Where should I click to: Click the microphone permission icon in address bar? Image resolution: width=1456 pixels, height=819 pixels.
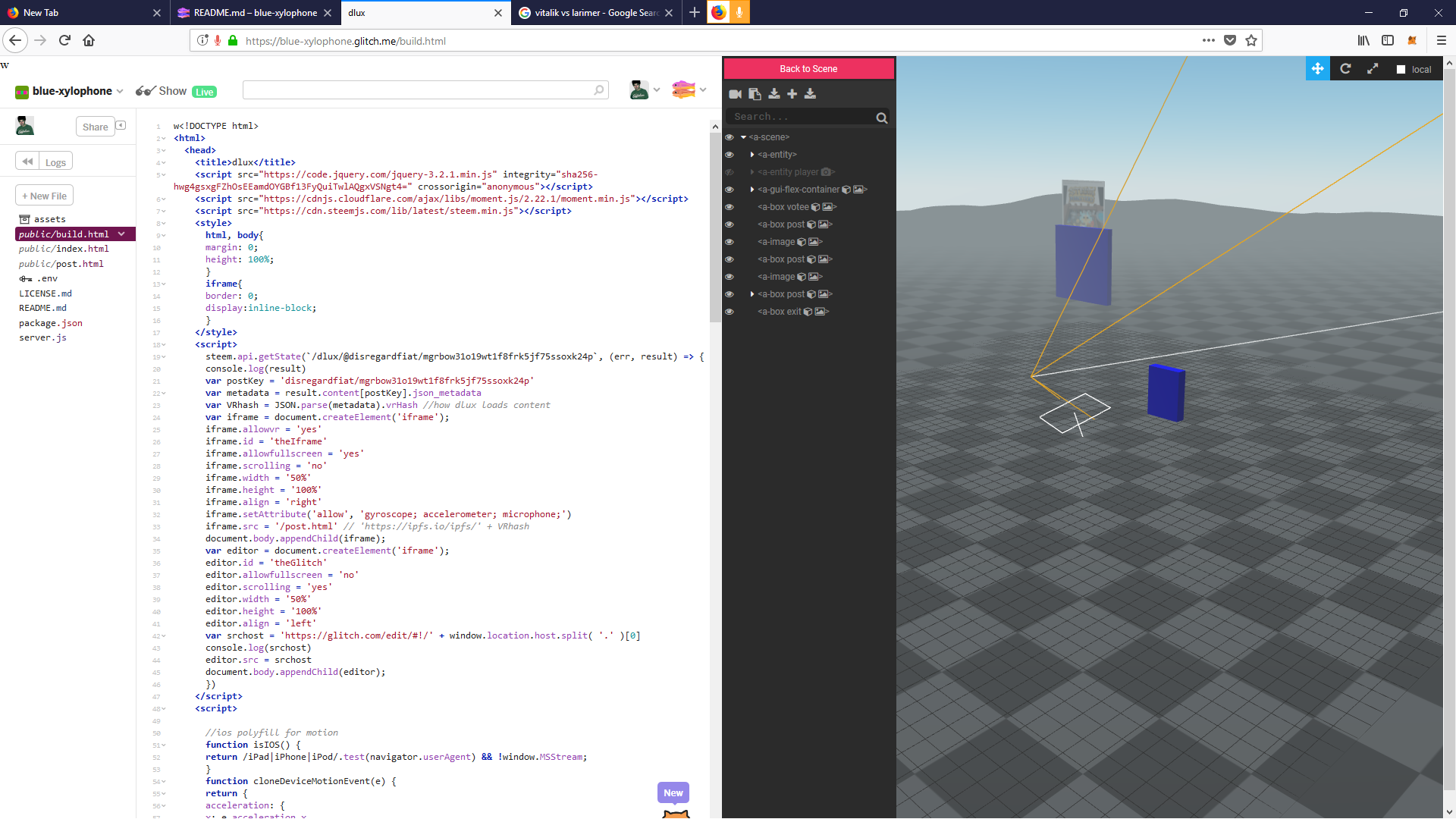(x=218, y=40)
